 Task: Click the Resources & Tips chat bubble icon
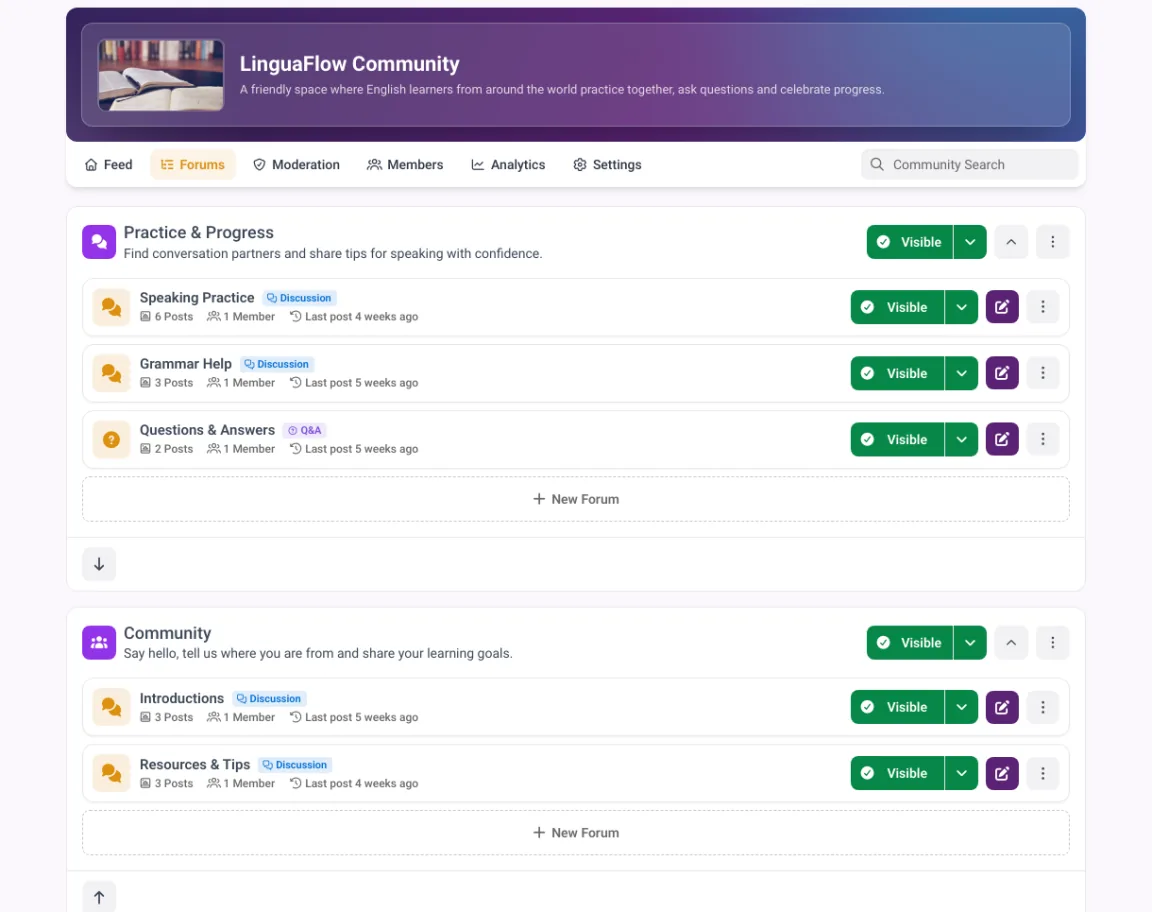coord(112,773)
